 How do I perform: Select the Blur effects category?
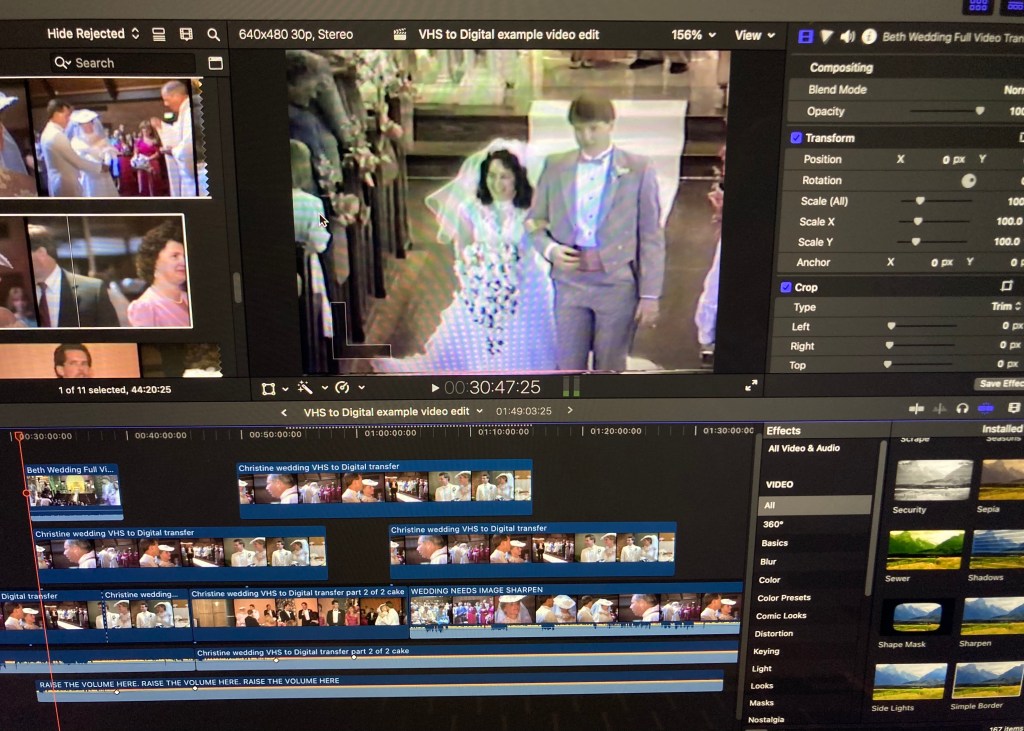point(768,562)
